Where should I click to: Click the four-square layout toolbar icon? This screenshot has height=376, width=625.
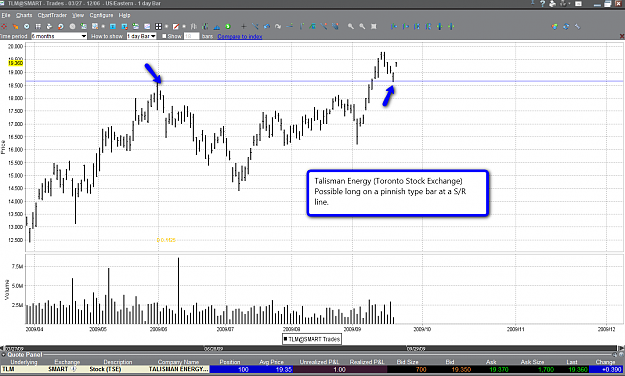(x=158, y=26)
